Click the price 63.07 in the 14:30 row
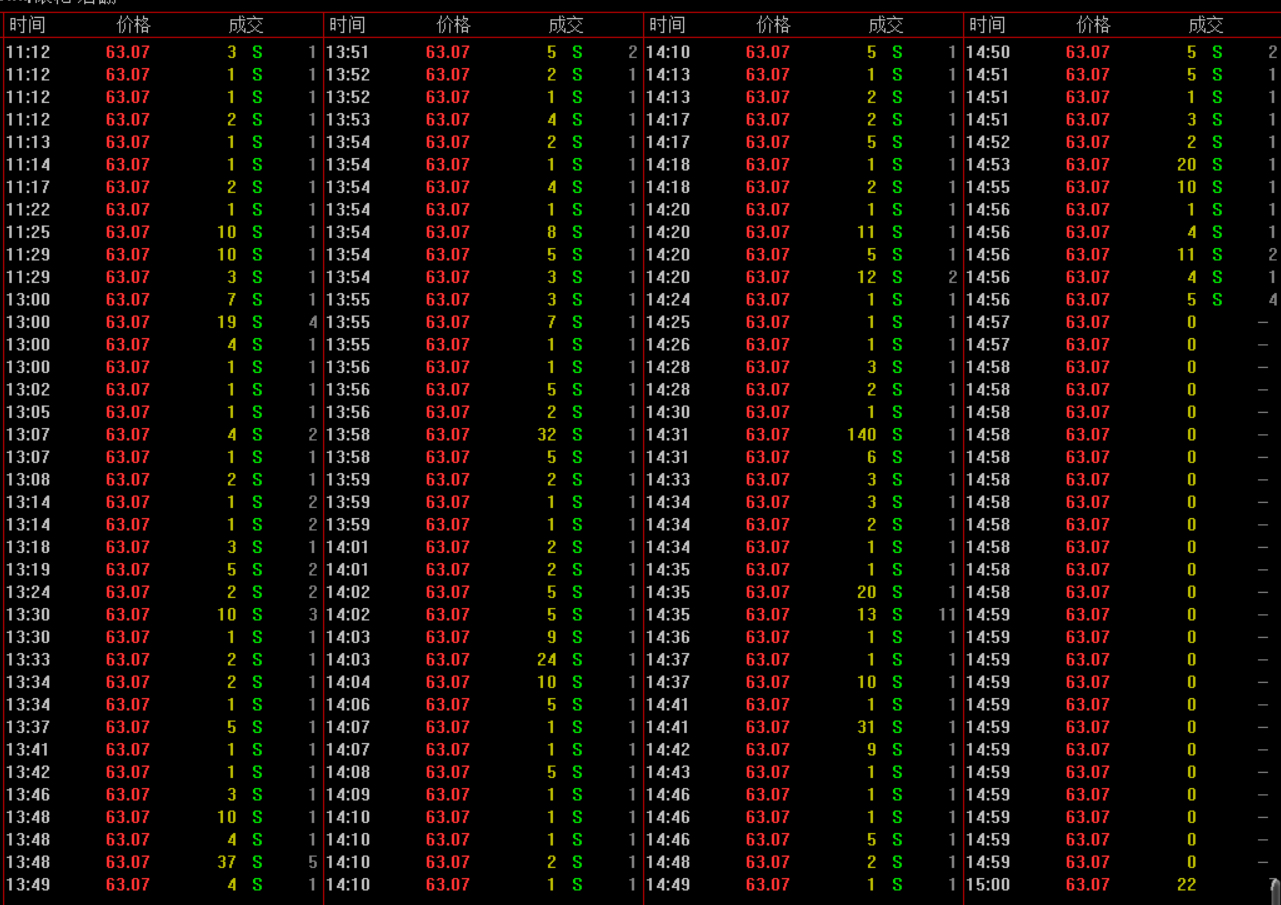1281x905 pixels. (768, 412)
